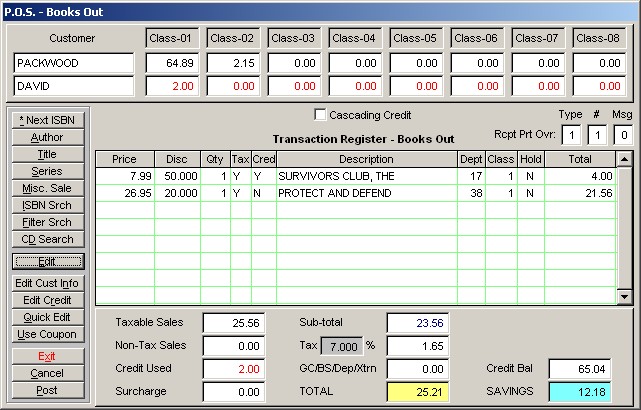Click the Class-02 header button
Viewport: 641px width, 410px height.
click(x=233, y=38)
